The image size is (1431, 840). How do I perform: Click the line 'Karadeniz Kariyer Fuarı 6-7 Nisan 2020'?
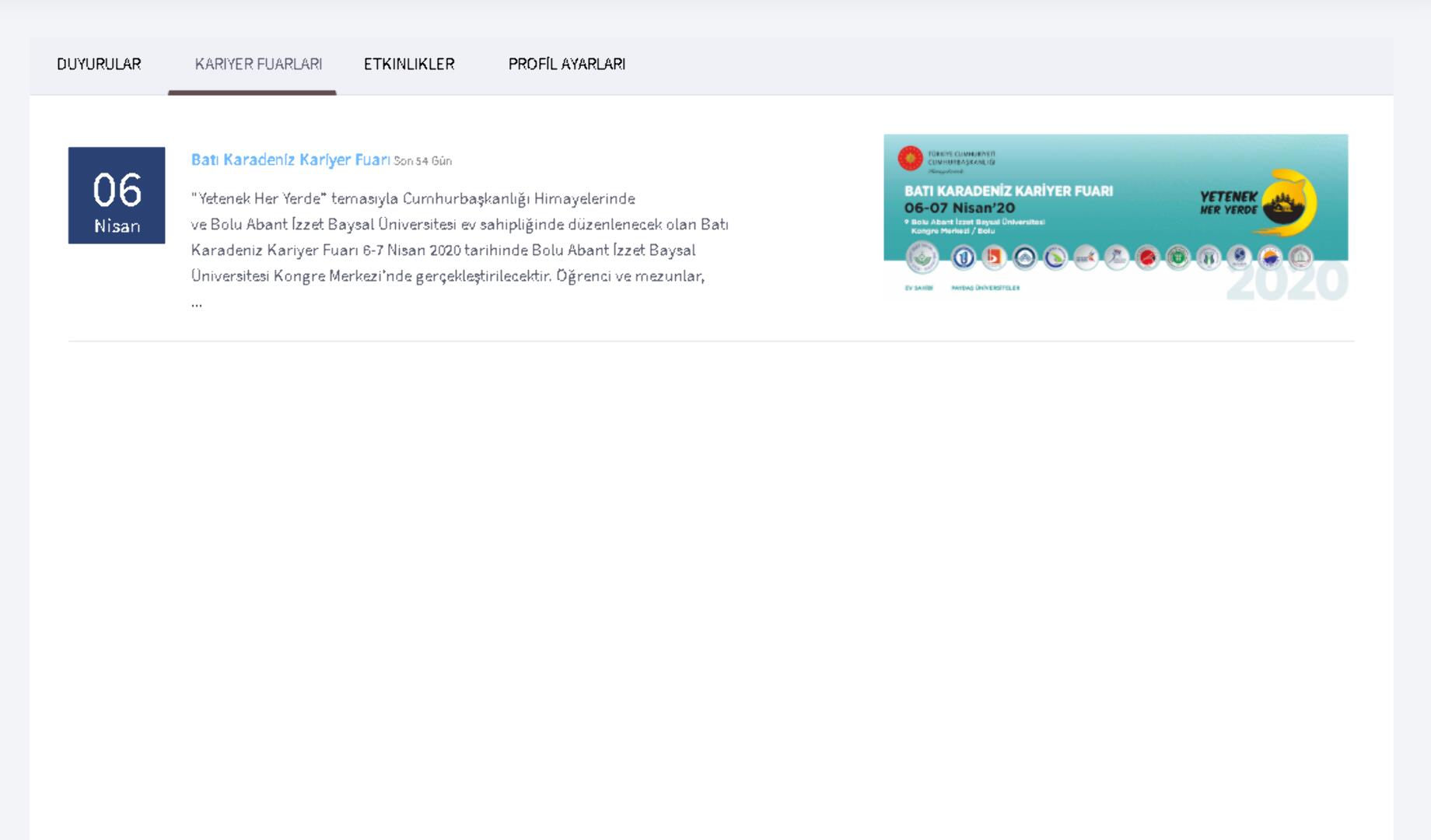pos(443,250)
